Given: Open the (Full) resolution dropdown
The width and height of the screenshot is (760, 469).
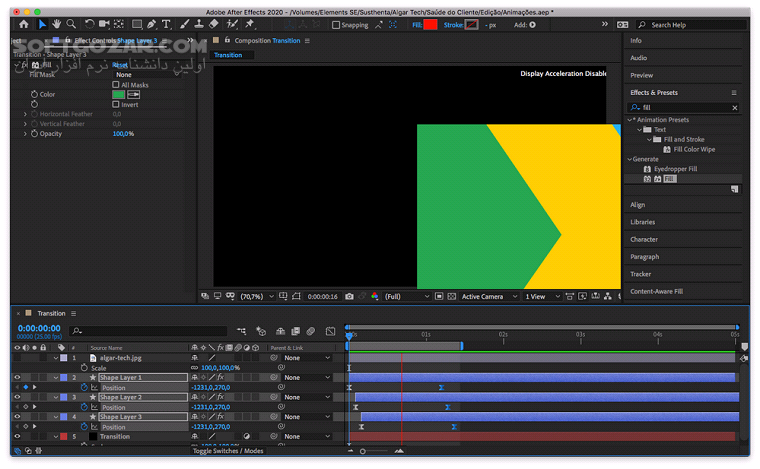Looking at the screenshot, I should (407, 297).
